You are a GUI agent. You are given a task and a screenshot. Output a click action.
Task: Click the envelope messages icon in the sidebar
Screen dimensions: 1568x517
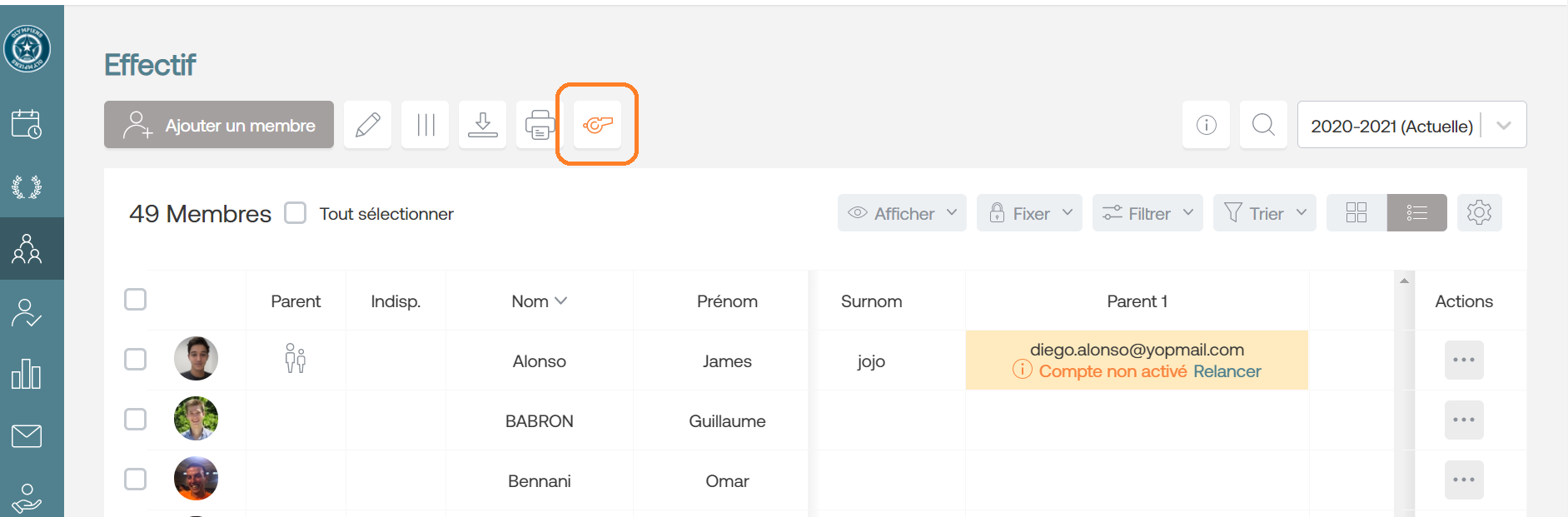pyautogui.click(x=27, y=435)
